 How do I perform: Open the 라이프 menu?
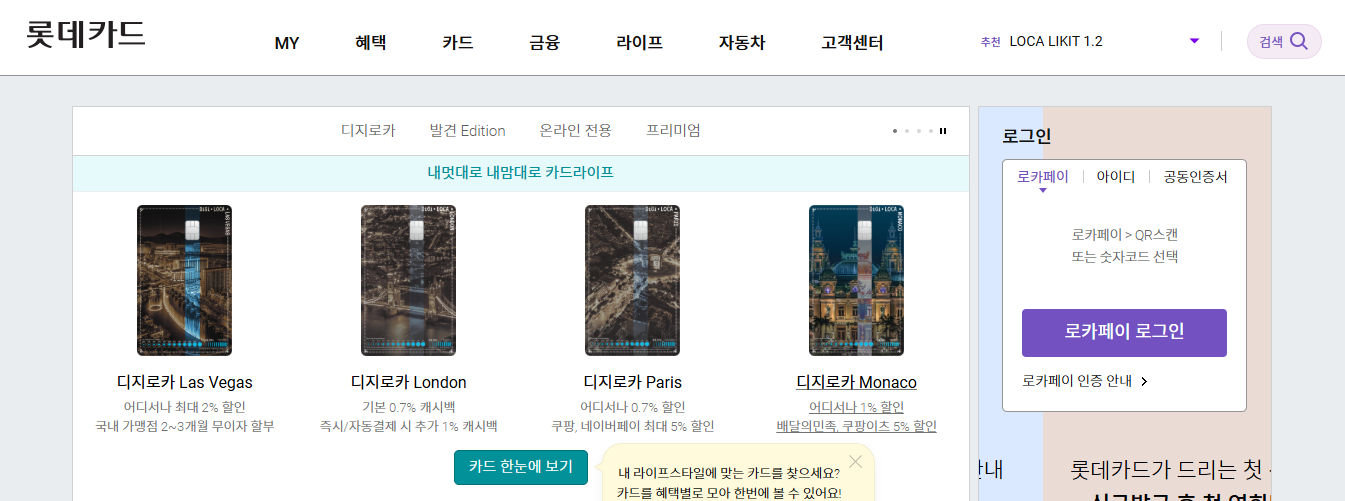tap(639, 43)
